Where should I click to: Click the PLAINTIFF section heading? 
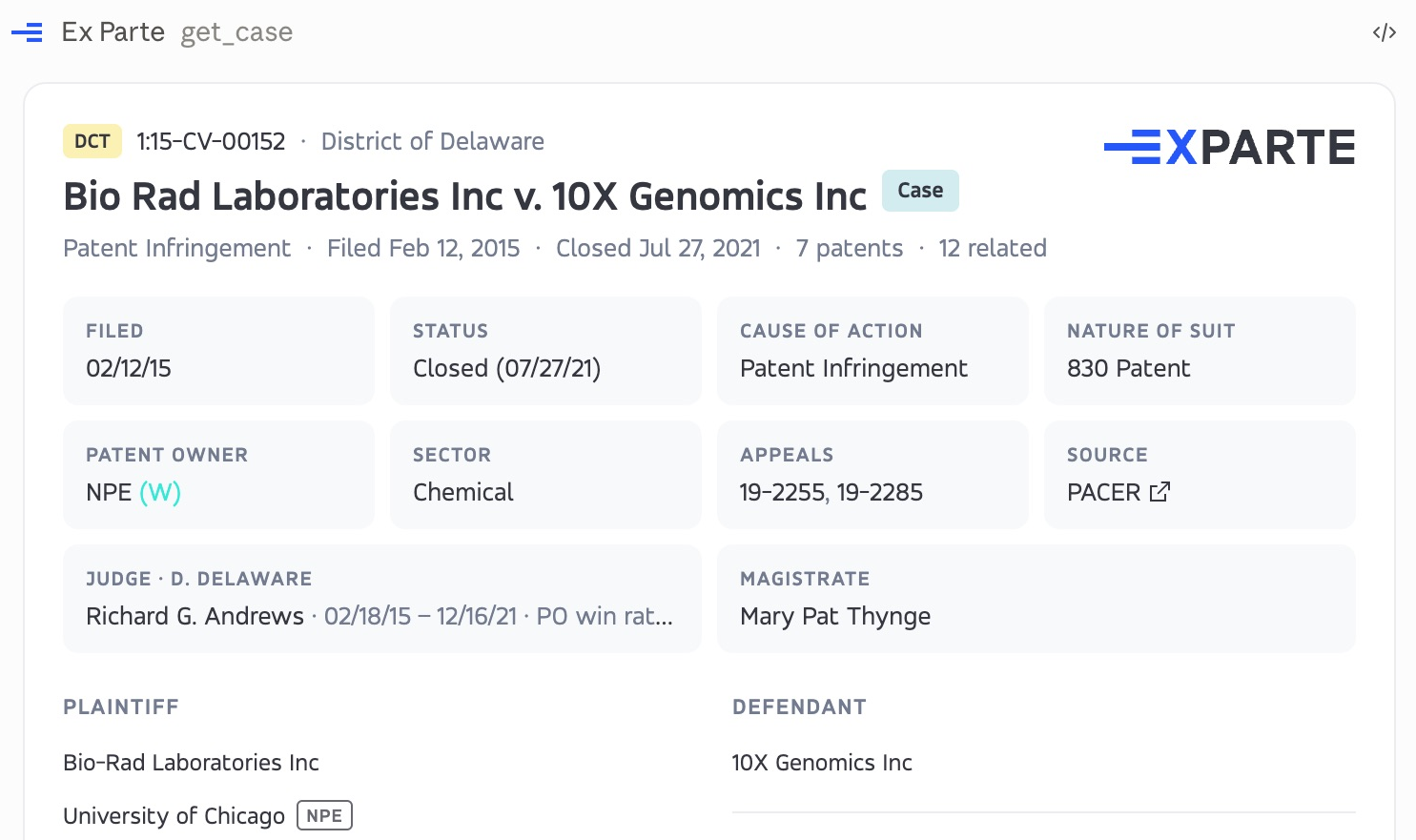coord(121,707)
